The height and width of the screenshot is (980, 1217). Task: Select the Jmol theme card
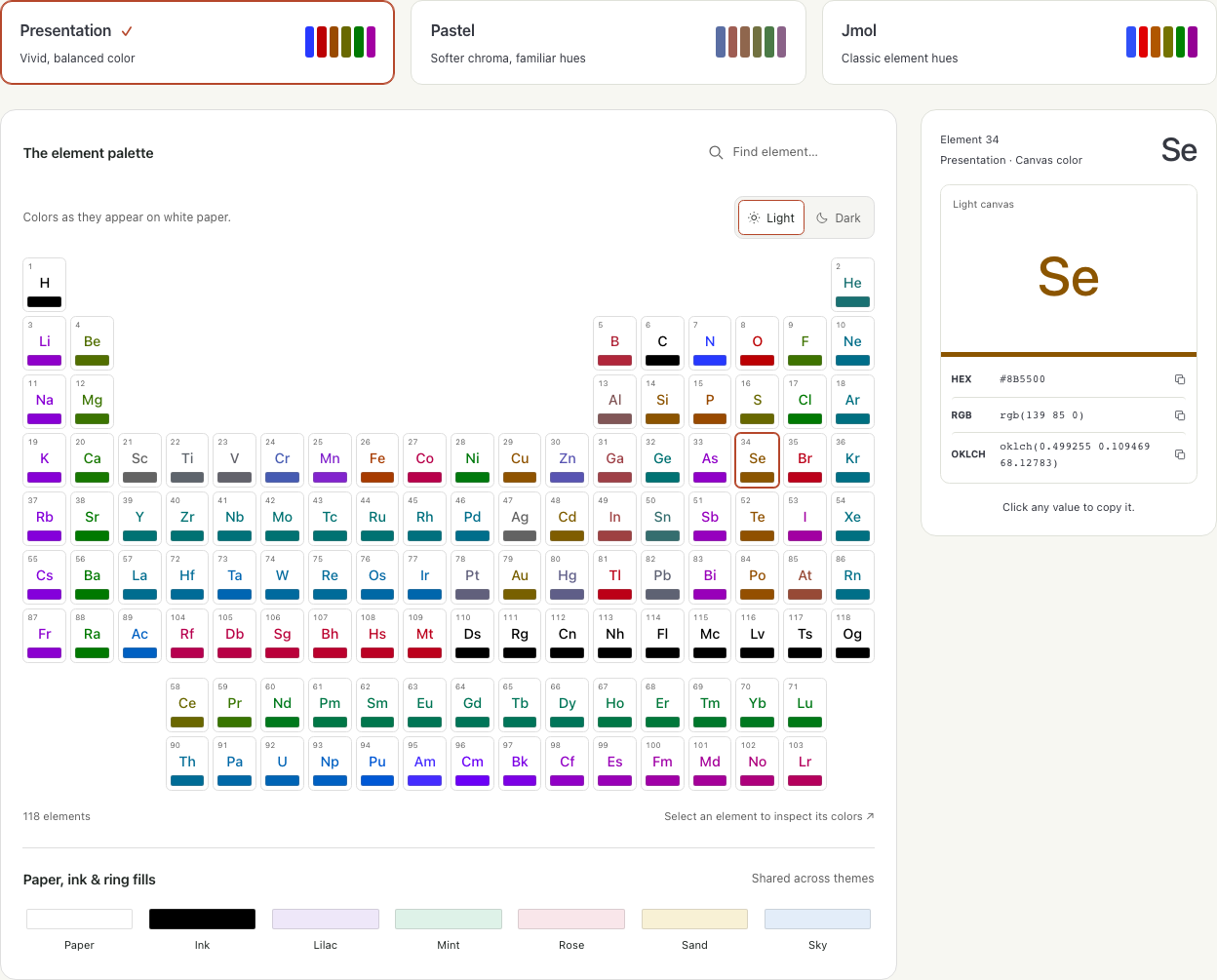click(x=1019, y=43)
